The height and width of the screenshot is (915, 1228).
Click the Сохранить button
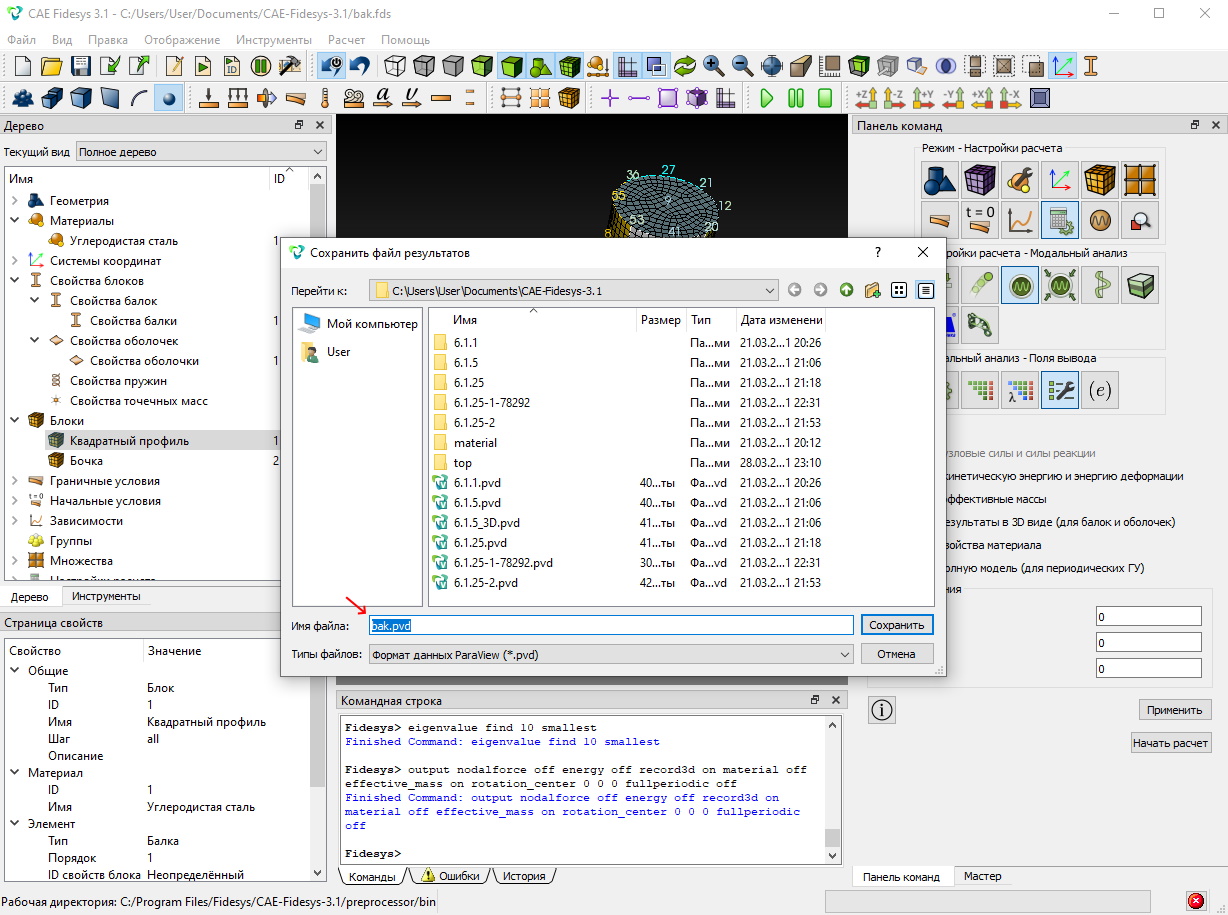click(x=897, y=625)
